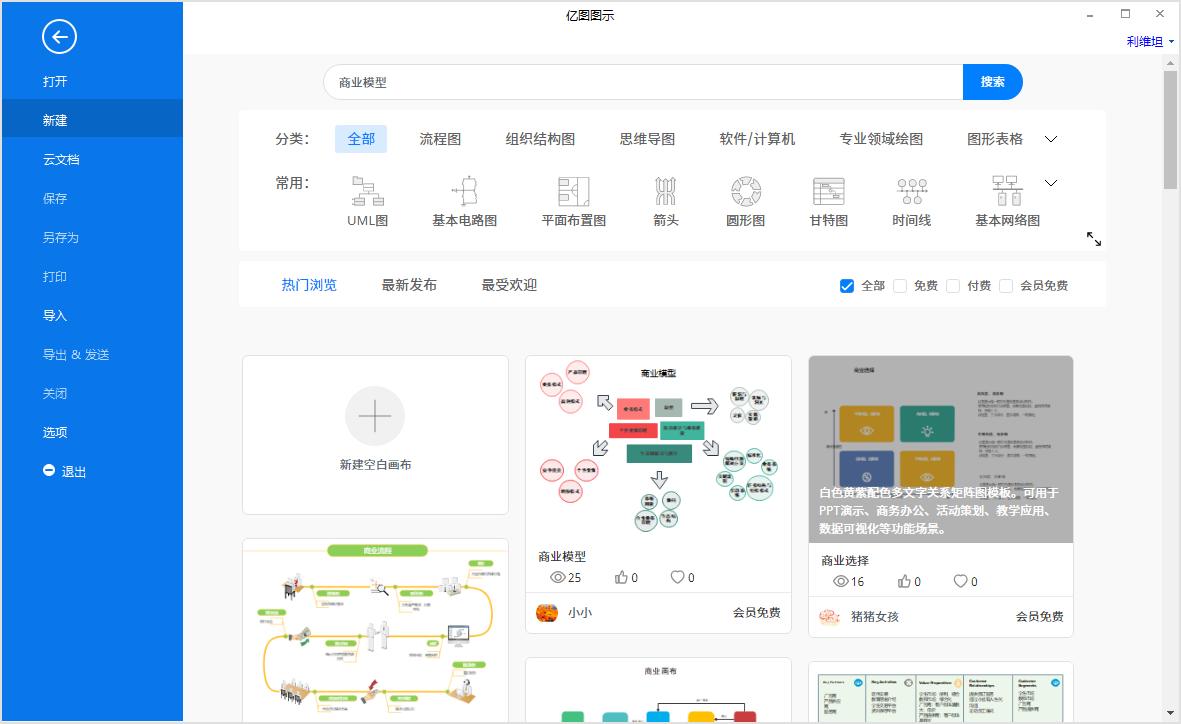Expand the 常用 templates row

pos(1050,183)
